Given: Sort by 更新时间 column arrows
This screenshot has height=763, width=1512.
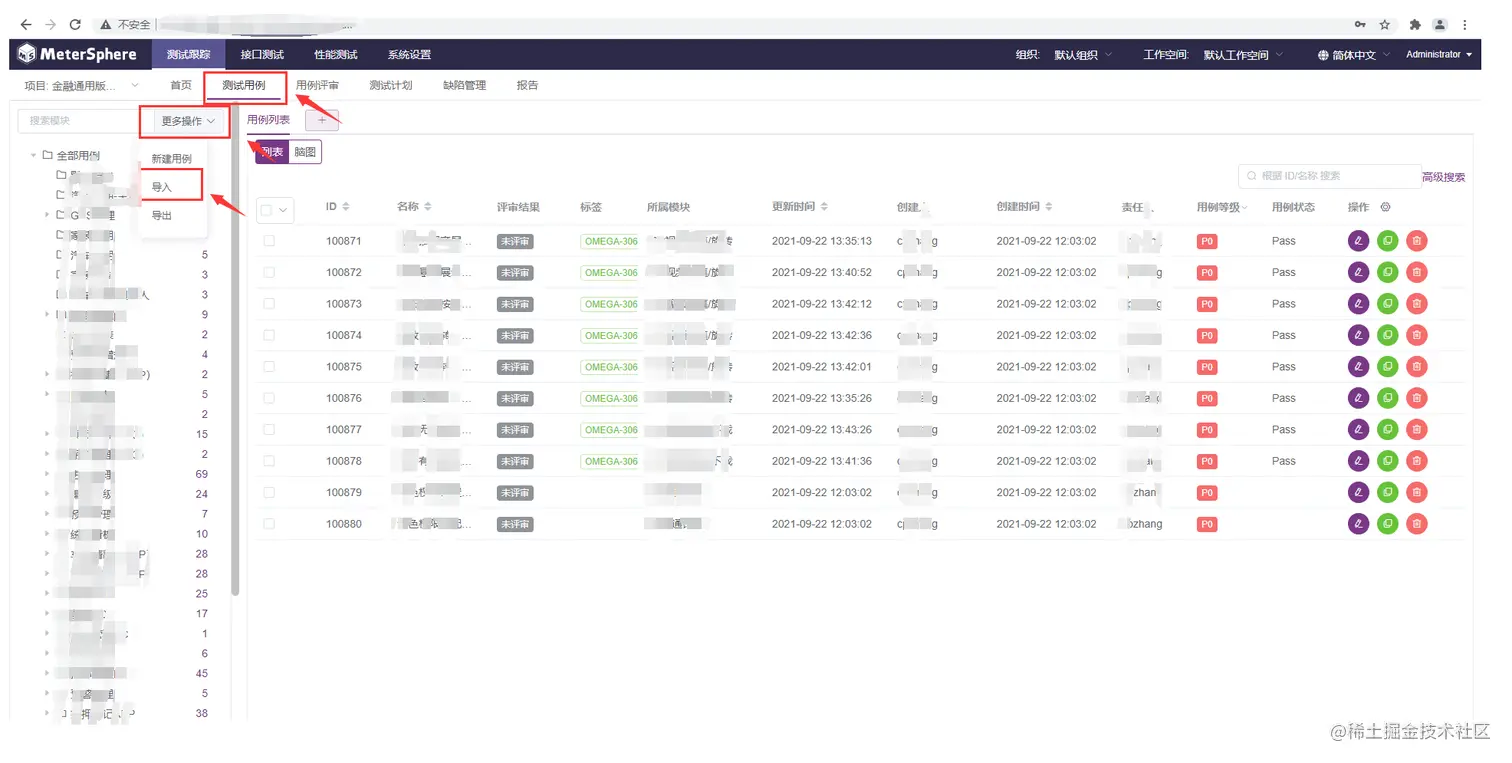Looking at the screenshot, I should [825, 207].
